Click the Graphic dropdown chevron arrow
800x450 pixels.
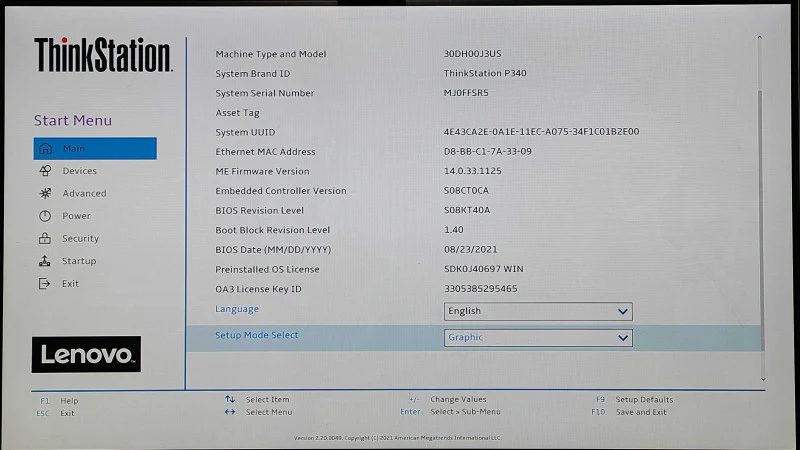622,338
